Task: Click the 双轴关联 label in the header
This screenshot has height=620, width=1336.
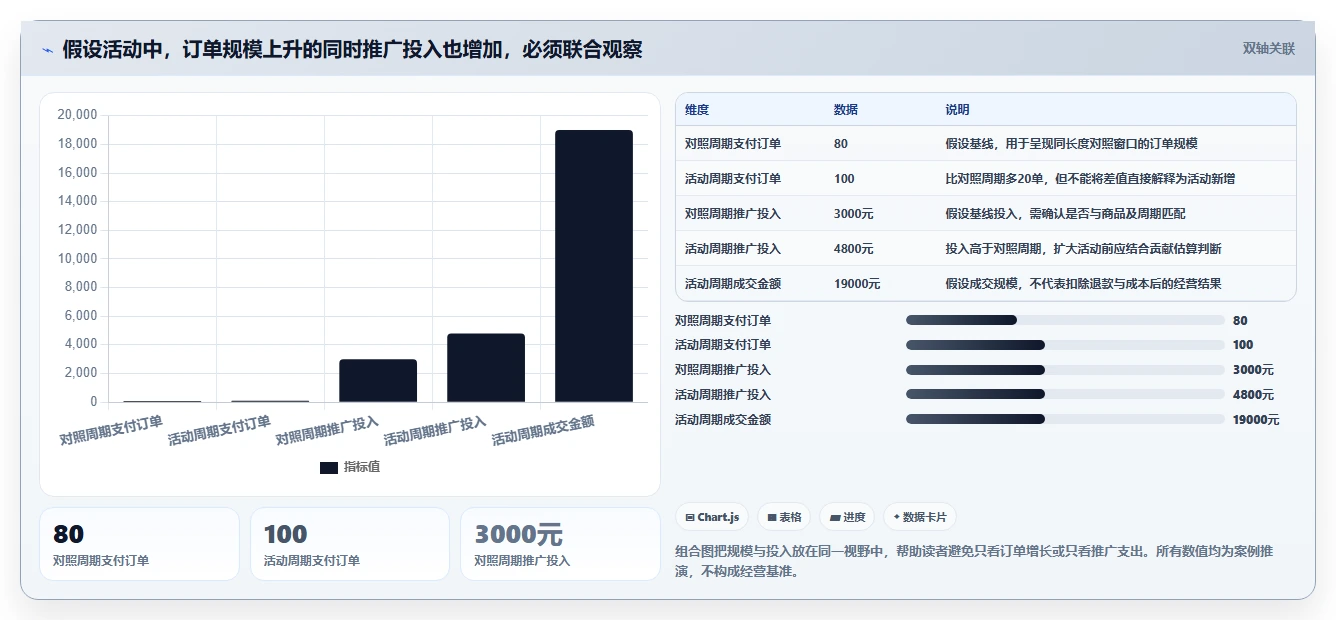Action: (1268, 49)
